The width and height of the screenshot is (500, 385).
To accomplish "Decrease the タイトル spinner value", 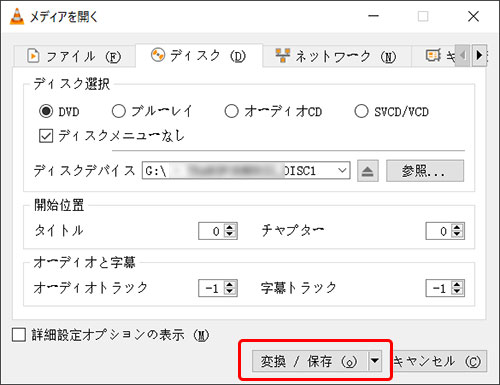I will pos(230,234).
